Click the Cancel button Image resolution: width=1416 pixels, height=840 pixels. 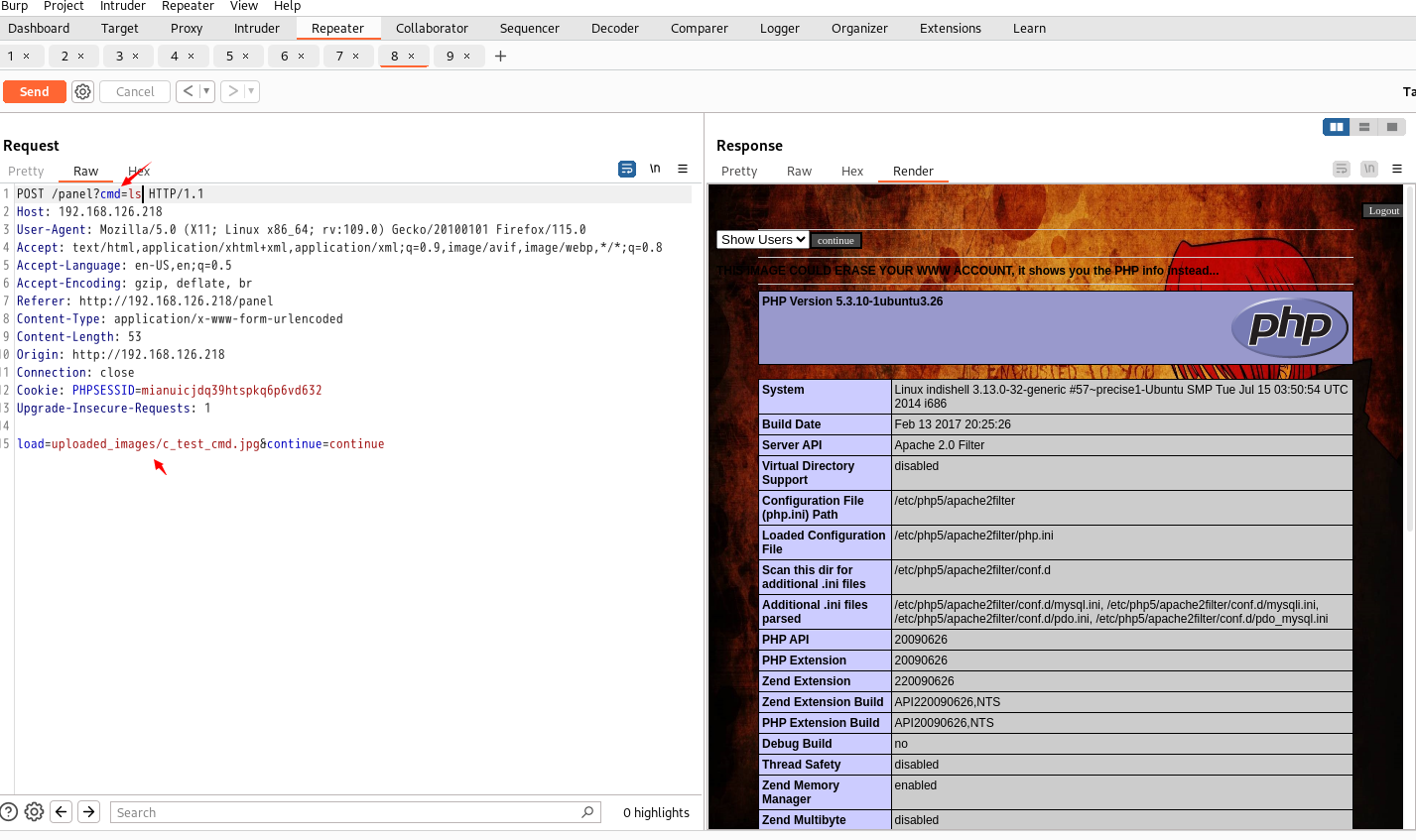click(135, 91)
